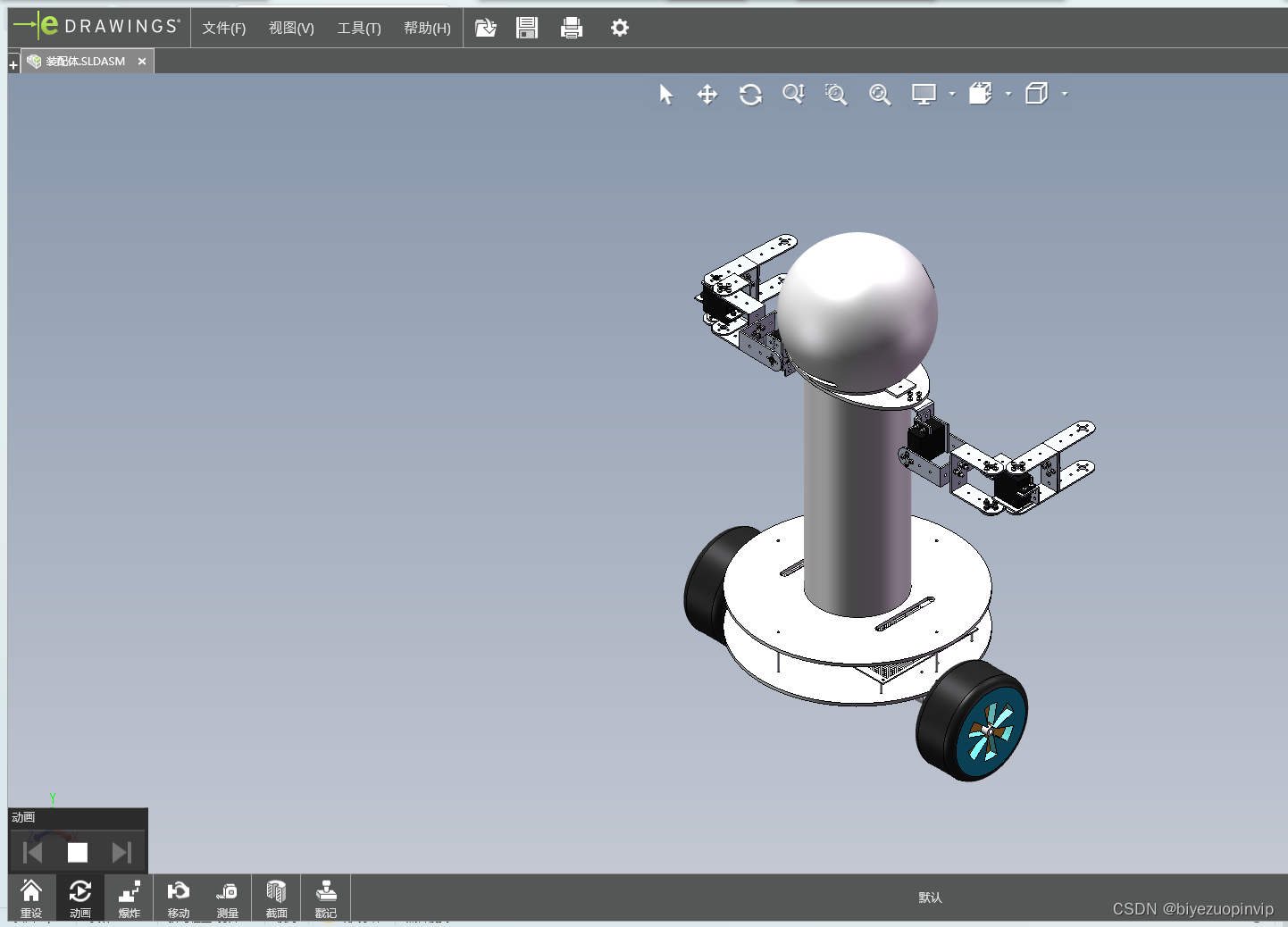Open the 帮助(H) menu
1288x927 pixels.
[x=427, y=28]
